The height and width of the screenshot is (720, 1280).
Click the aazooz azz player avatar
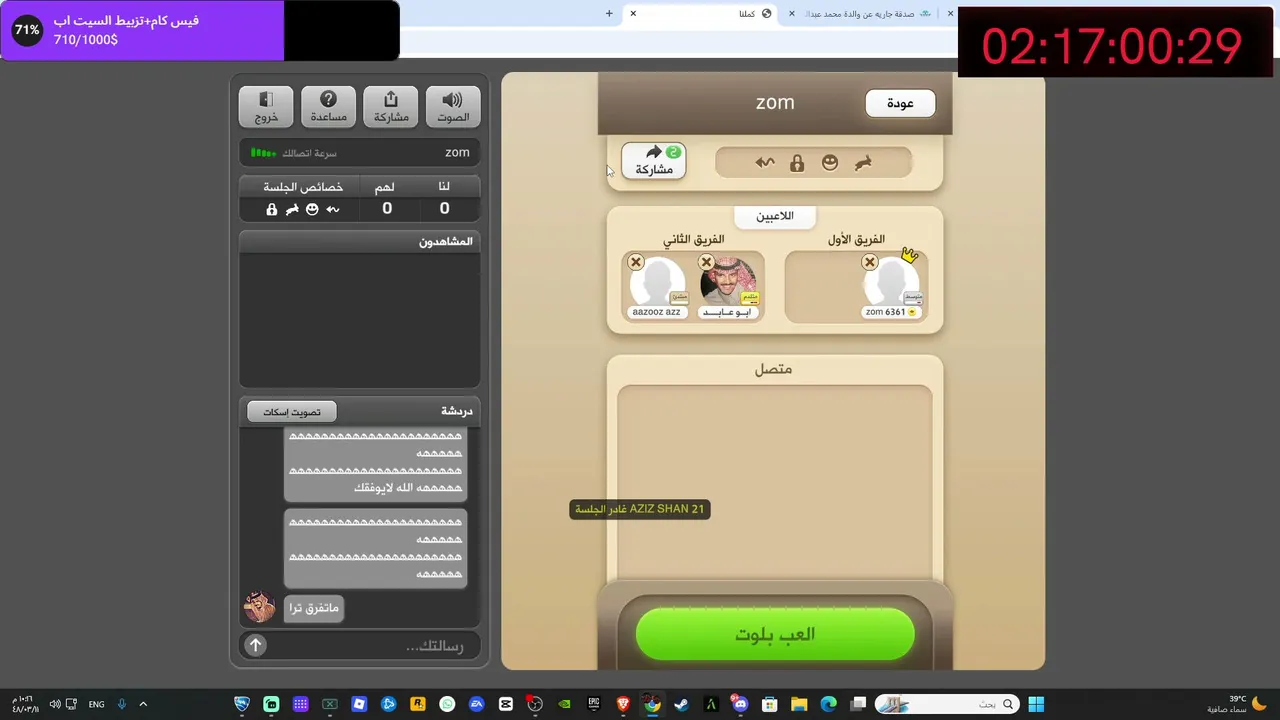point(657,282)
